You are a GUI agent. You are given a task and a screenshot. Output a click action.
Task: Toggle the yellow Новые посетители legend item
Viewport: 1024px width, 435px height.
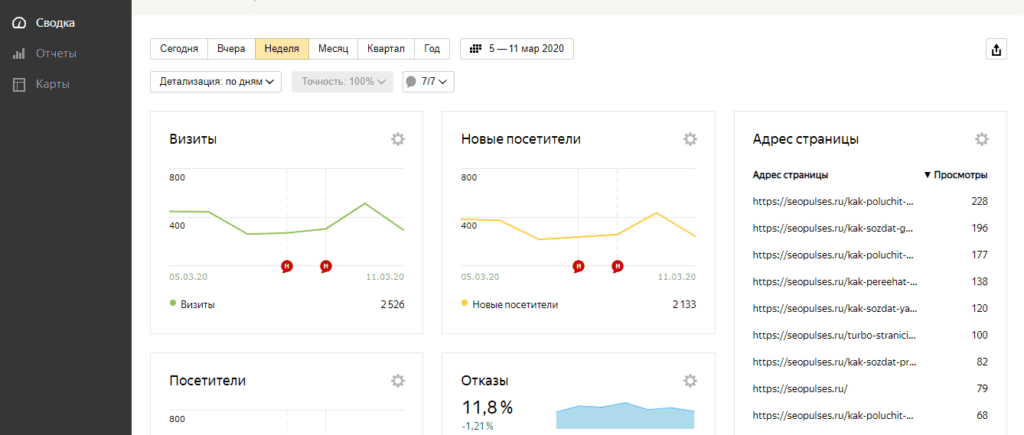[x=509, y=304]
